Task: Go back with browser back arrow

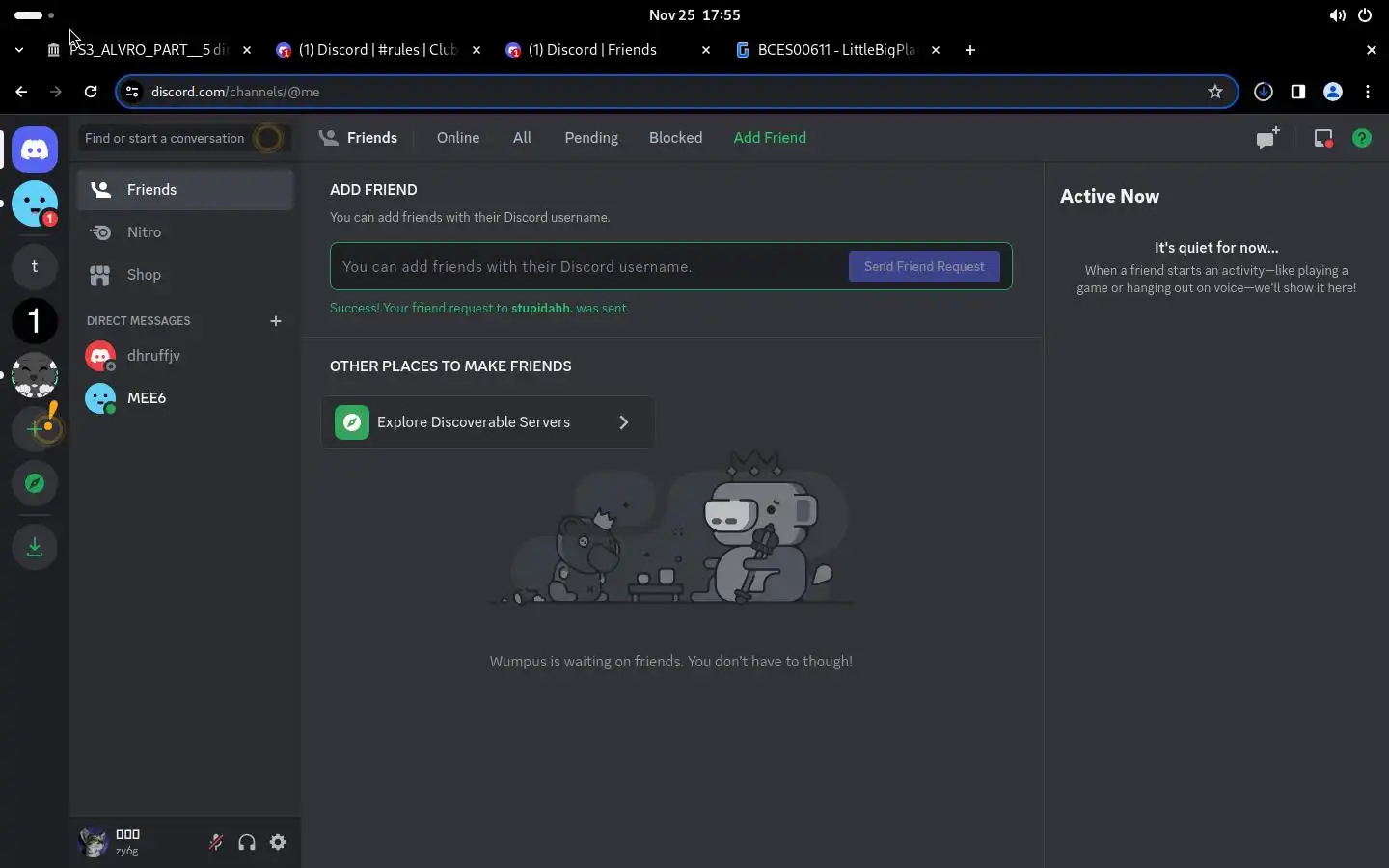Action: click(x=21, y=92)
